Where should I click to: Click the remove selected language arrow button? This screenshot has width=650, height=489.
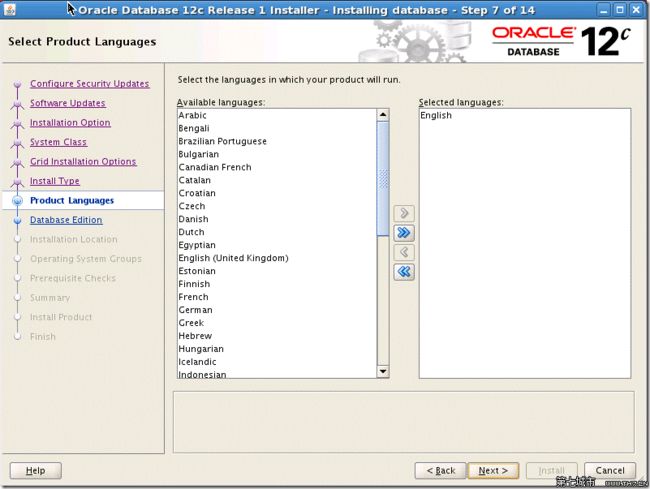point(404,252)
